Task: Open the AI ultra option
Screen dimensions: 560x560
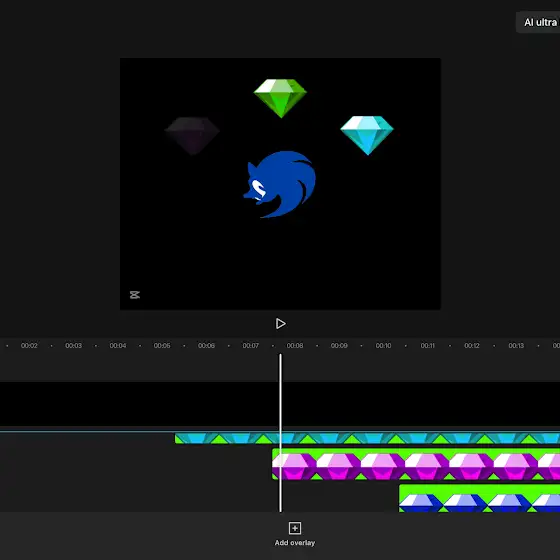Action: tap(539, 22)
